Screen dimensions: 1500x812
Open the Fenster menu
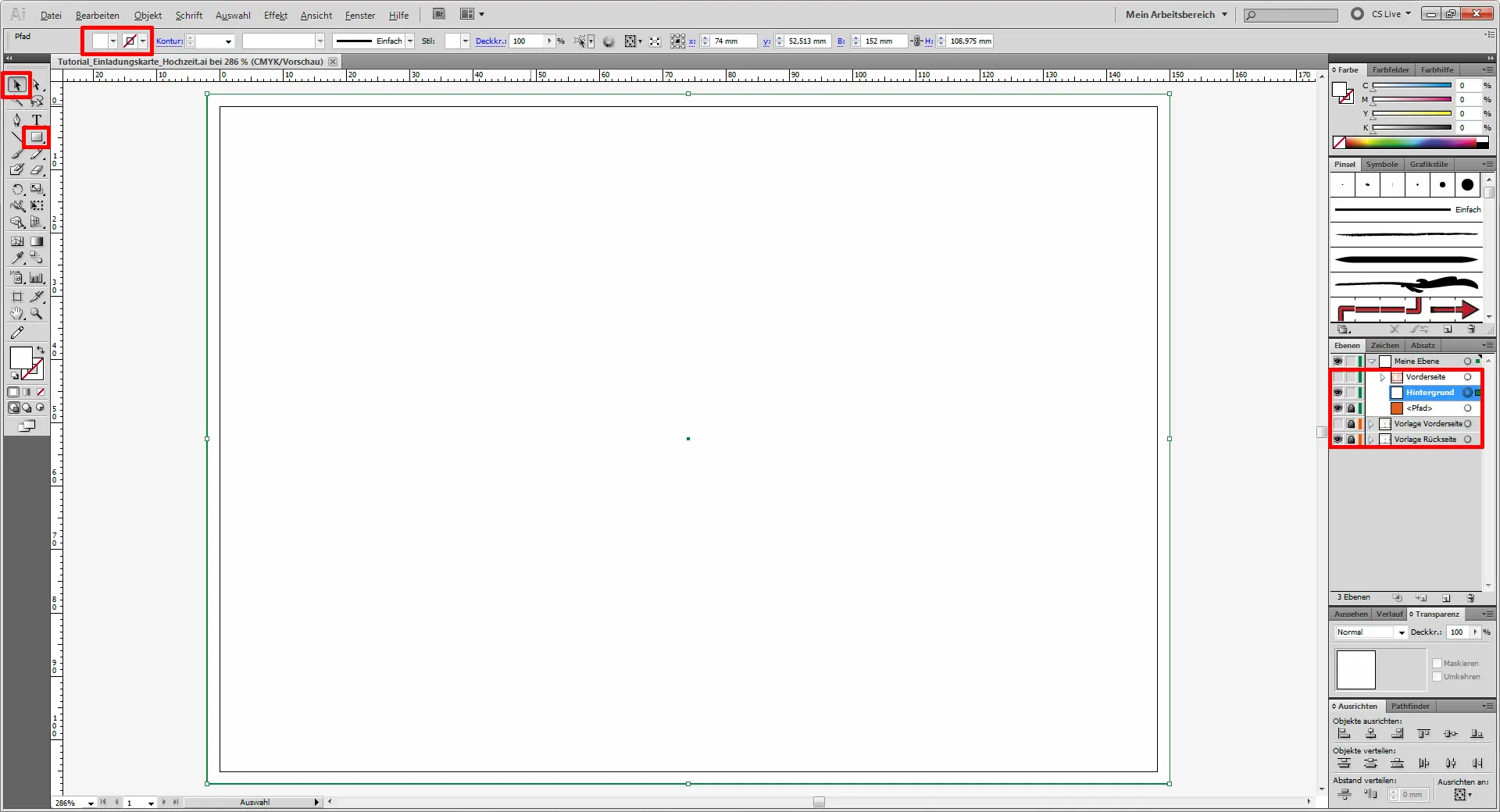pos(359,15)
